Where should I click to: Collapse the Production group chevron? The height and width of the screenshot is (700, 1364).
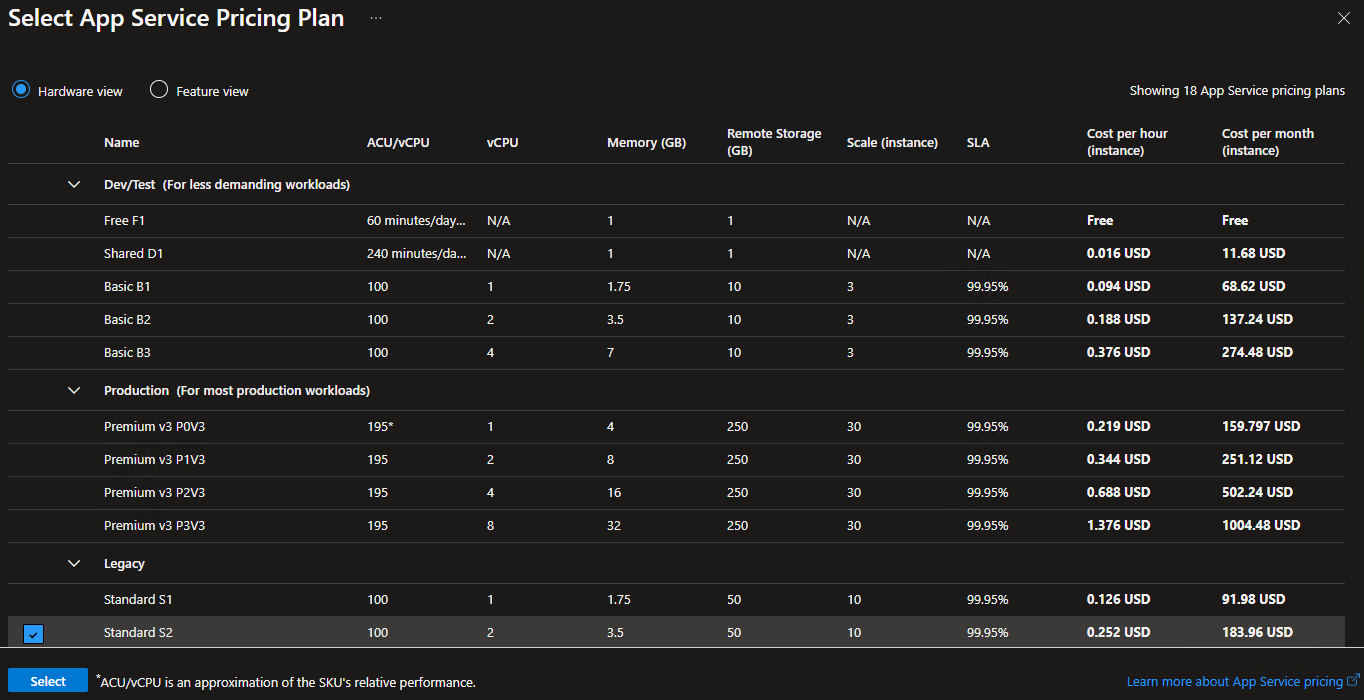74,390
